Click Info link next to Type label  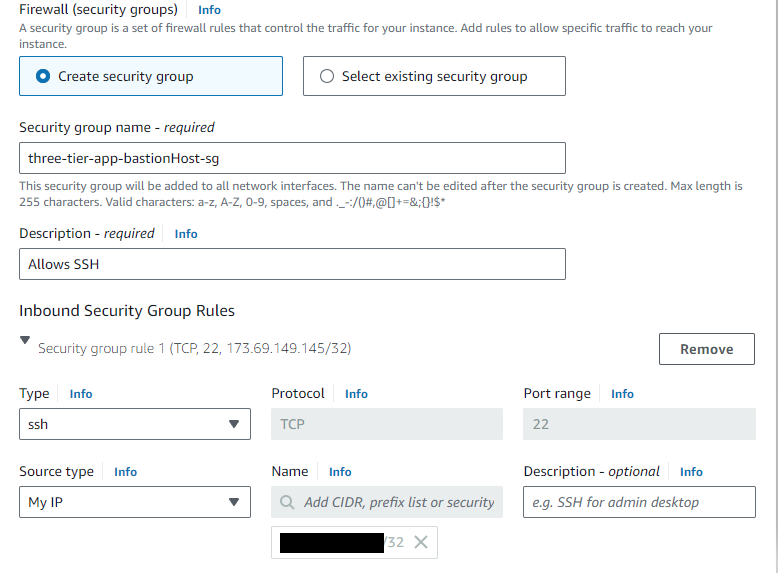(x=81, y=394)
